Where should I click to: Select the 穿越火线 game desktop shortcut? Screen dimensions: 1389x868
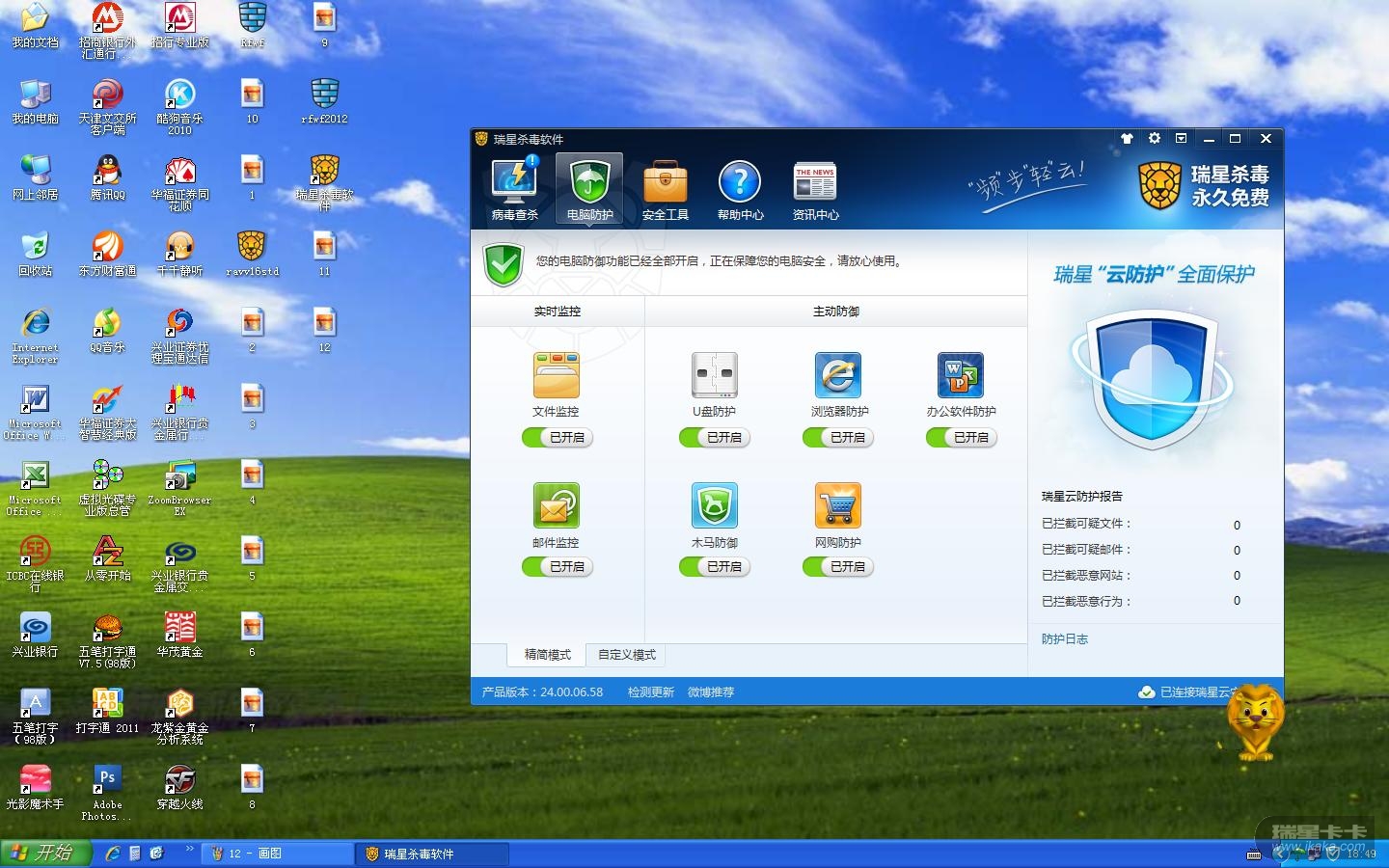click(179, 788)
